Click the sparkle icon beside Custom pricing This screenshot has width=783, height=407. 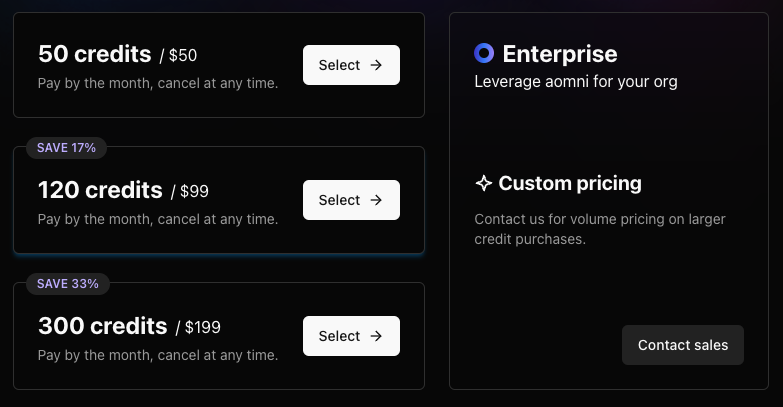tap(484, 184)
